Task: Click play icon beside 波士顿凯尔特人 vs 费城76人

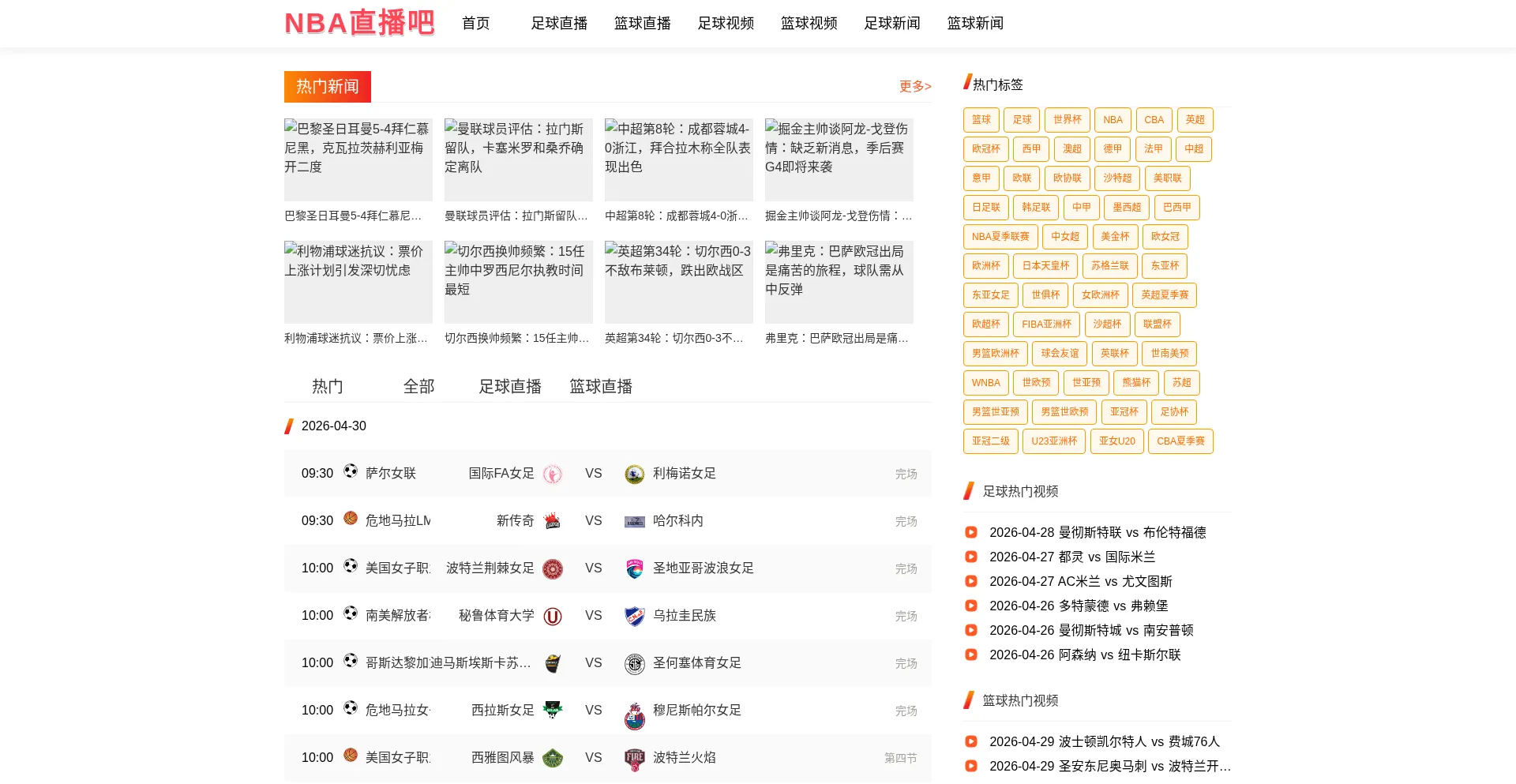Action: click(x=971, y=741)
